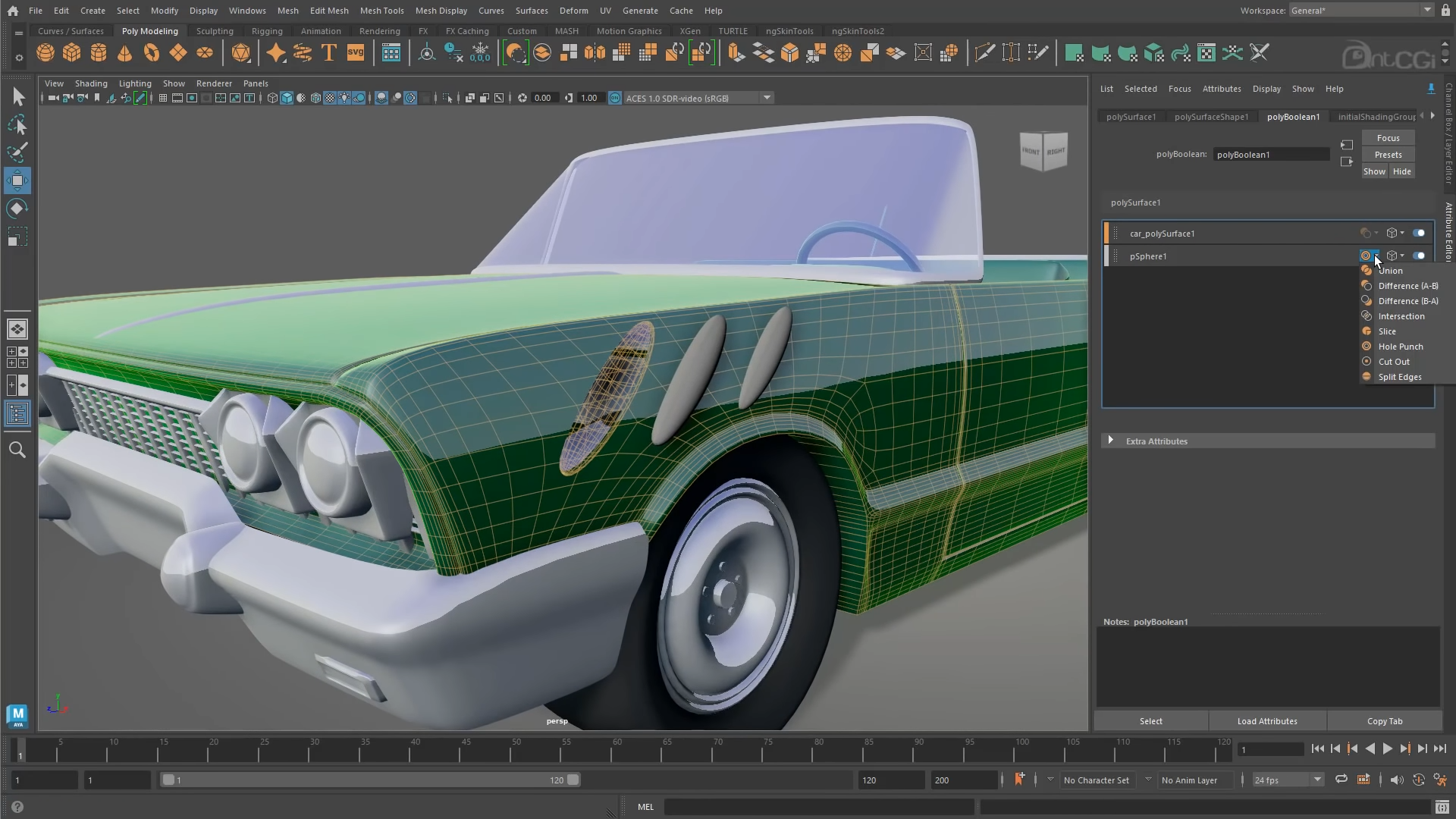Open the 24 fps frame rate dropdown
Viewport: 1456px width, 819px height.
click(1288, 780)
